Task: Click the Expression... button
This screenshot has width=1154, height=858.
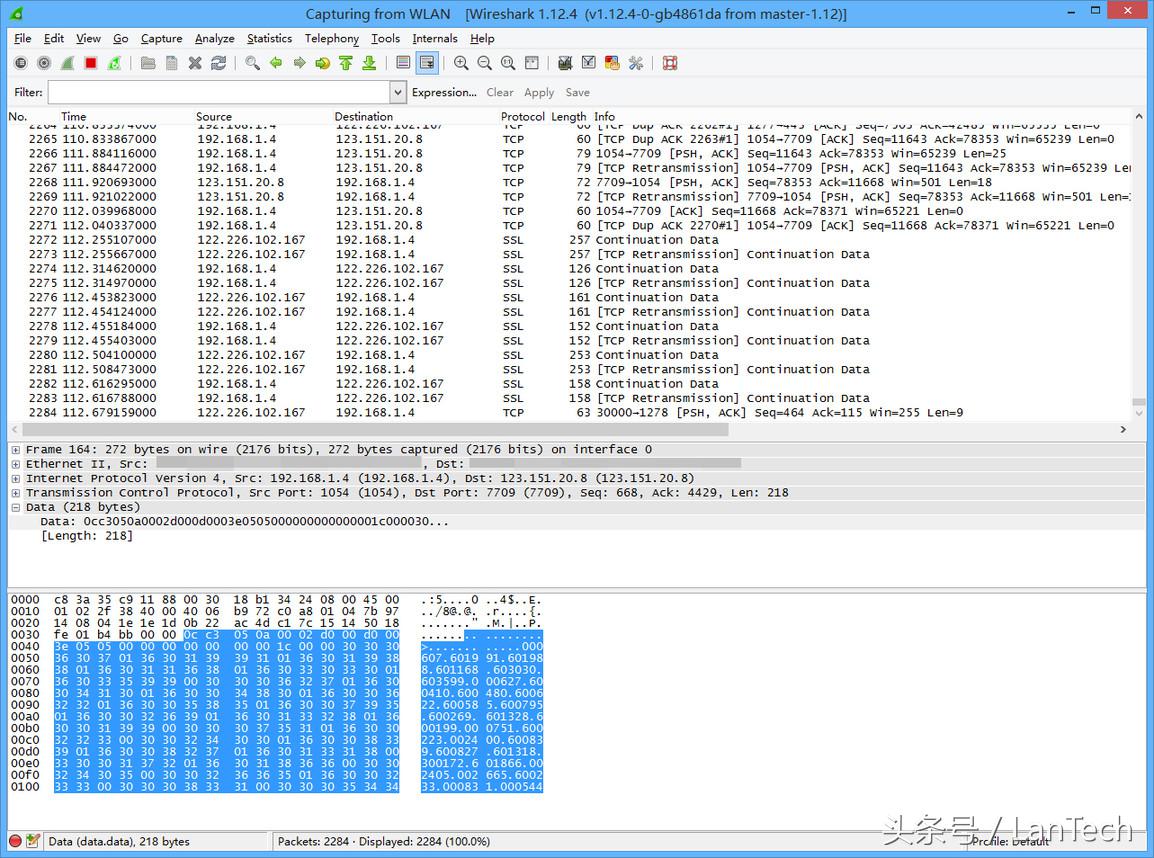Action: pyautogui.click(x=444, y=92)
